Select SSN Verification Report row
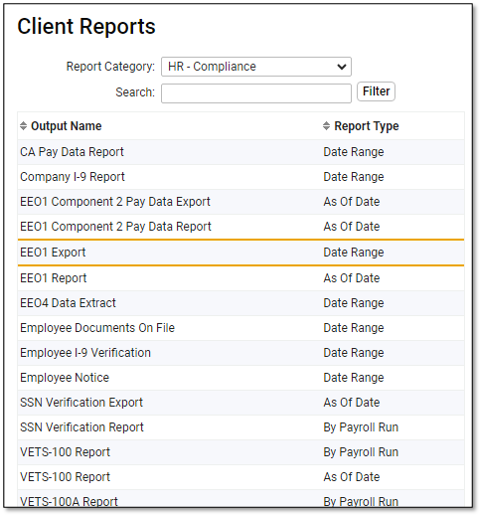 (241, 427)
